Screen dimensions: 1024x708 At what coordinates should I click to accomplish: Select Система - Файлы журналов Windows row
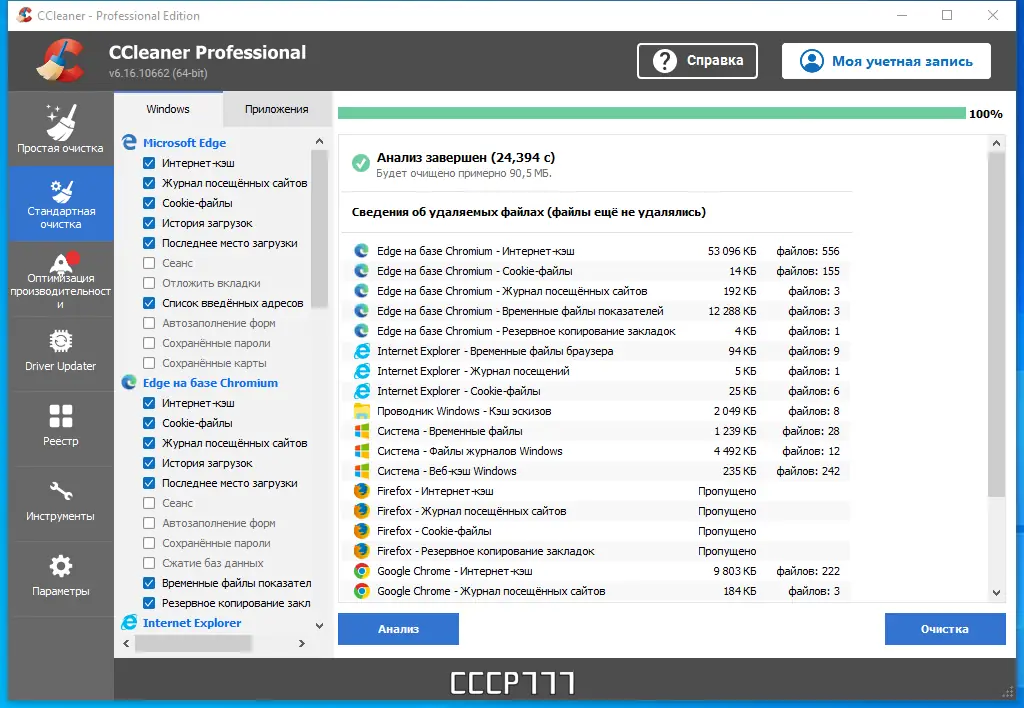point(596,451)
